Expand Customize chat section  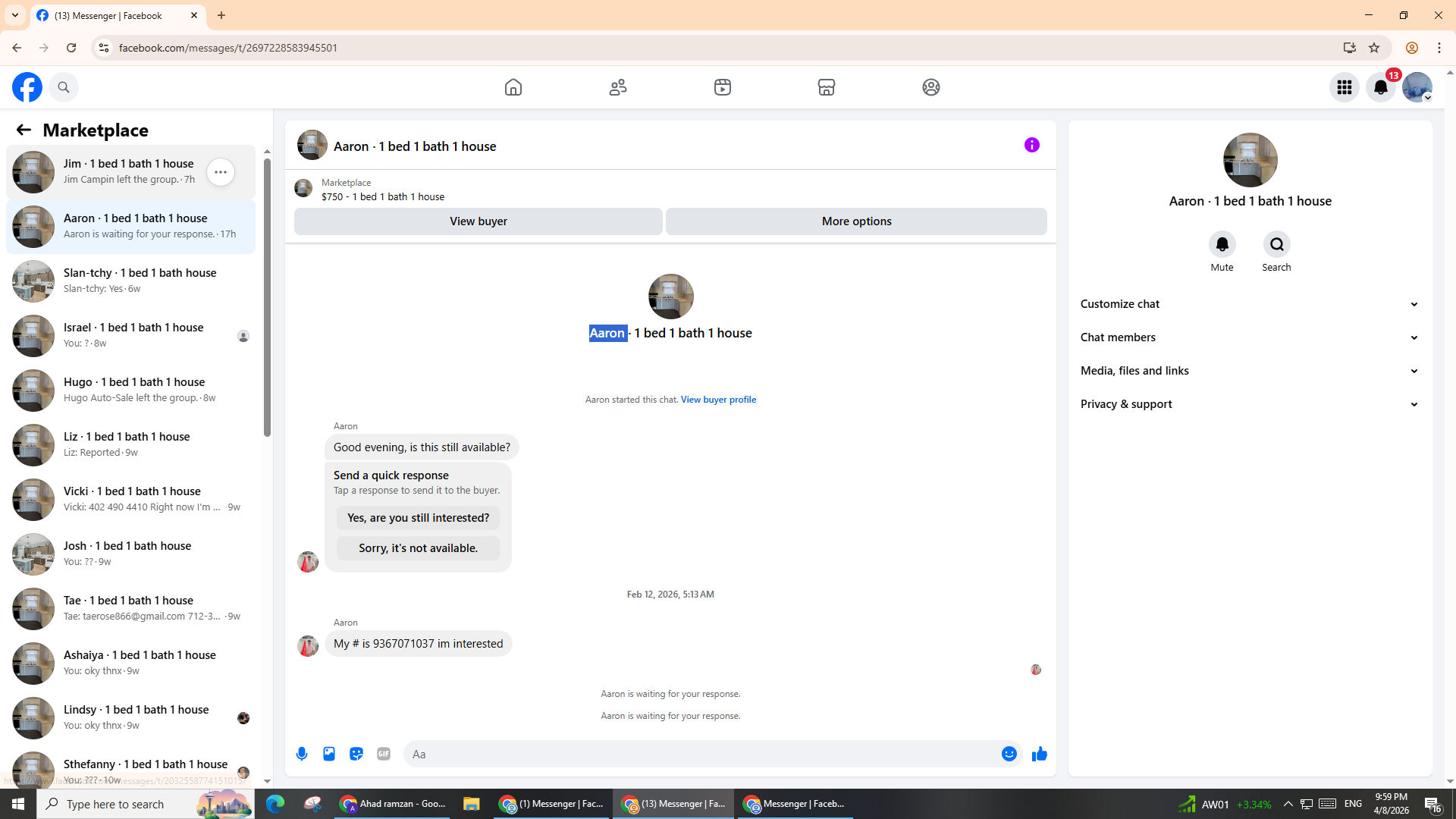pos(1249,304)
